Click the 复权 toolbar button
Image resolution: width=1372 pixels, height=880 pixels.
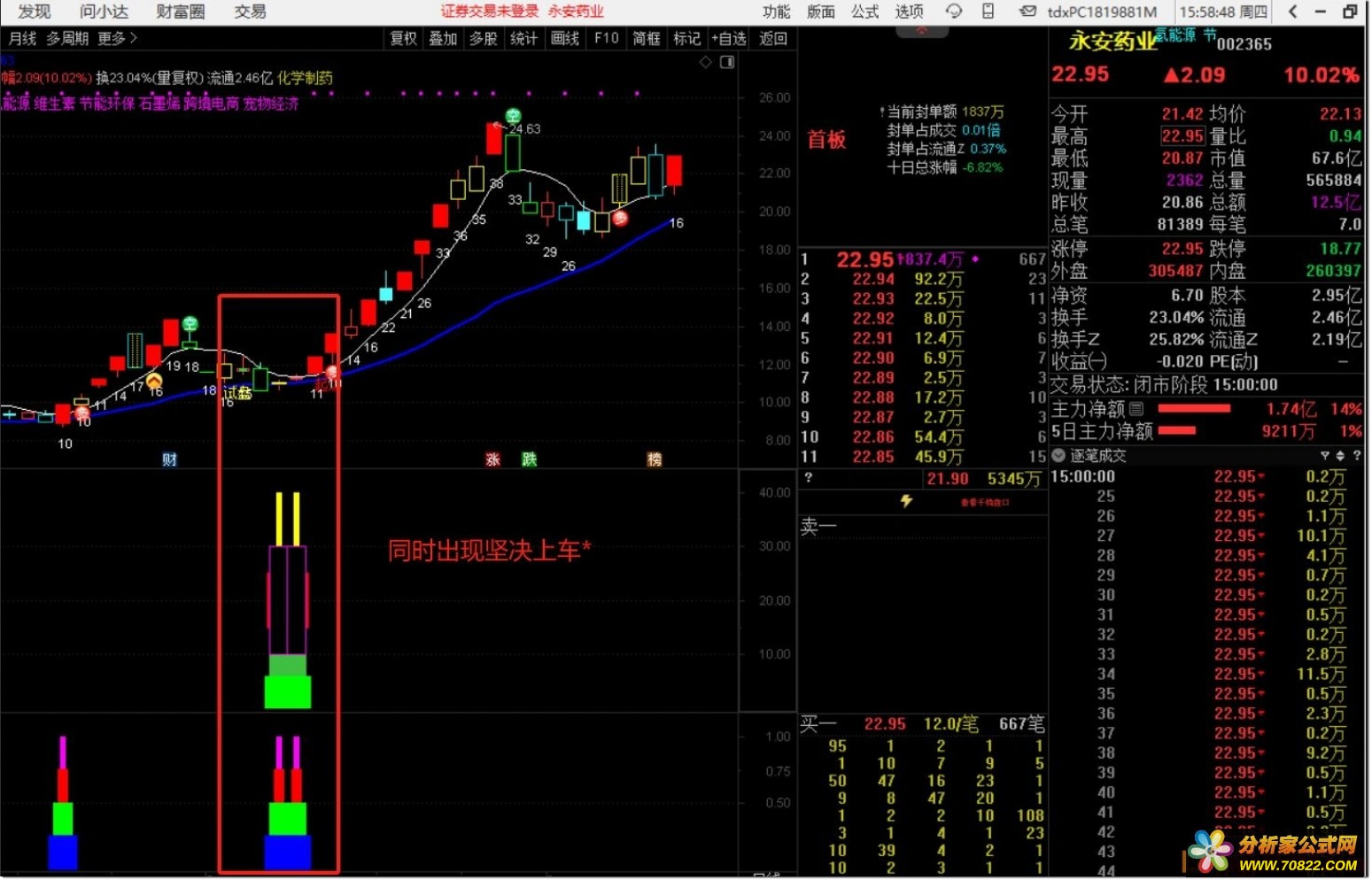click(x=404, y=38)
